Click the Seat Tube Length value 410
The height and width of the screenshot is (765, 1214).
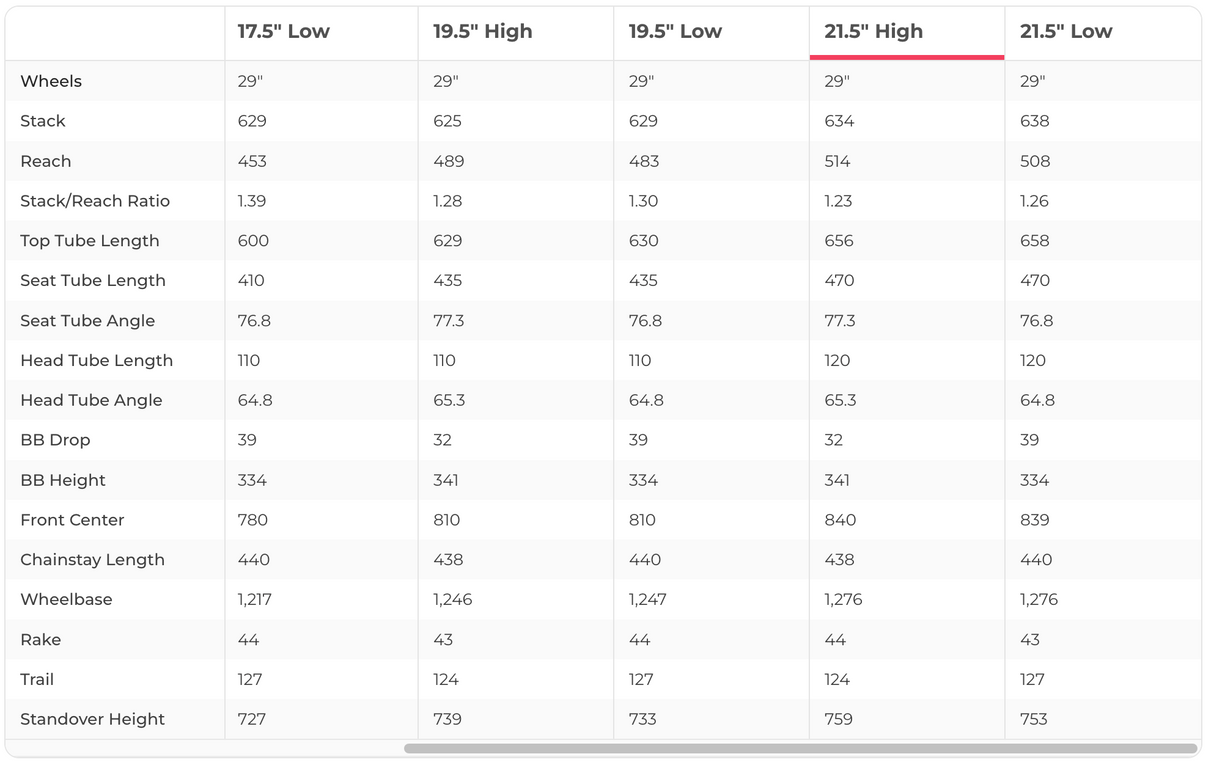pyautogui.click(x=251, y=281)
